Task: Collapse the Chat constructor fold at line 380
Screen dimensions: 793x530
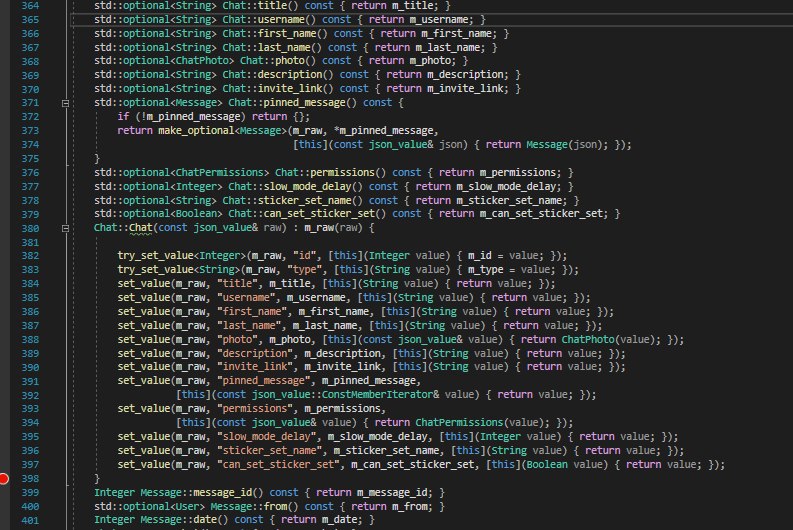Action: click(x=65, y=229)
